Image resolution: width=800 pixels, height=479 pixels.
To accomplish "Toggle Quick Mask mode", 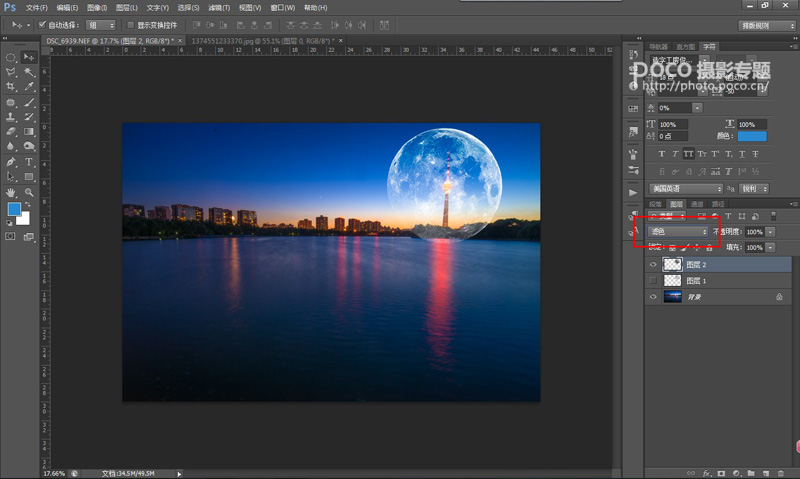I will click(10, 237).
